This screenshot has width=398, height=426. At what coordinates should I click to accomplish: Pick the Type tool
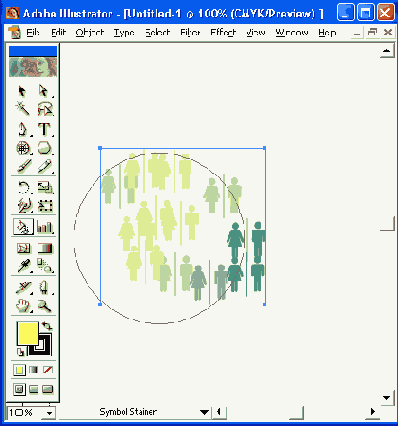point(44,129)
